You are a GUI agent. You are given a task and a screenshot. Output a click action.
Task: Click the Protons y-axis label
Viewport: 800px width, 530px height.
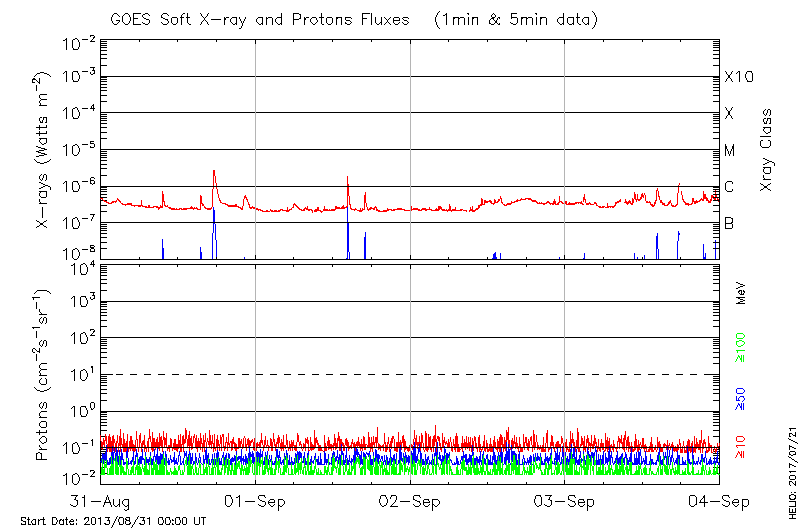(43, 375)
